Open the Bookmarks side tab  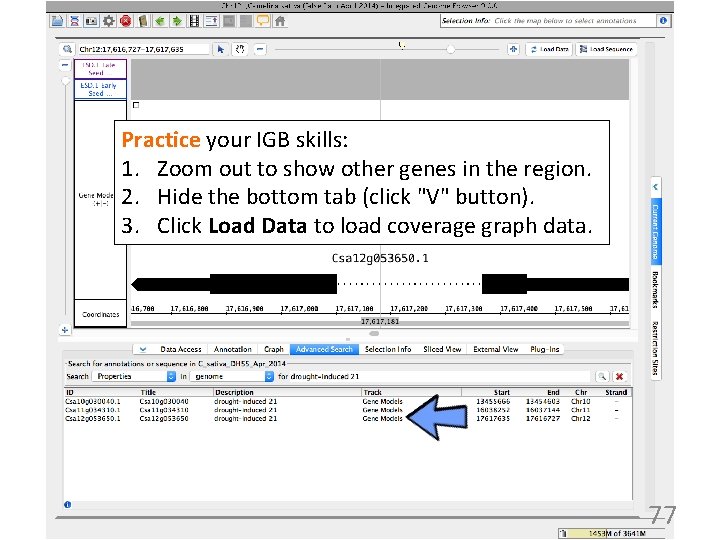pos(656,290)
